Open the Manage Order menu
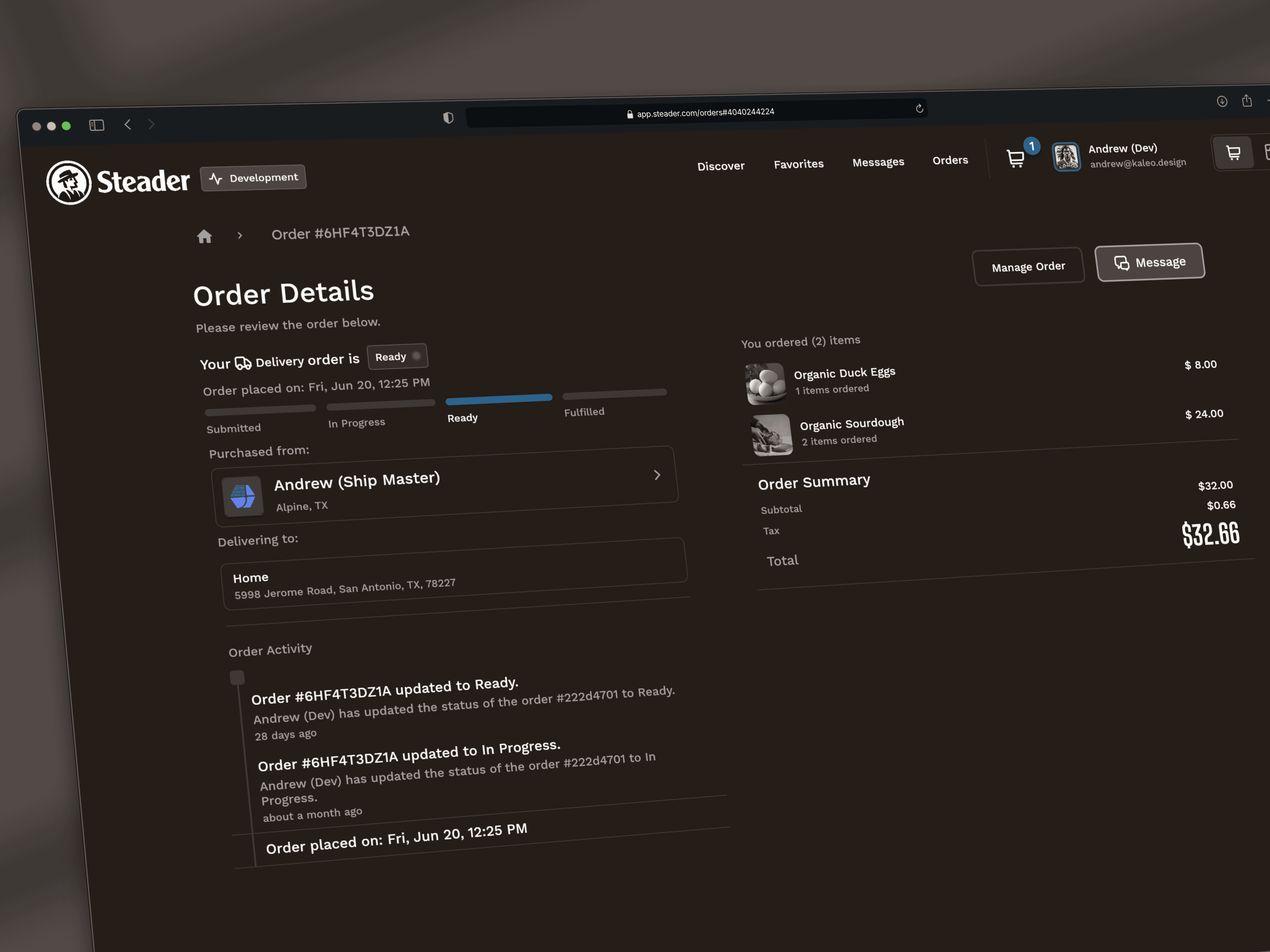The image size is (1270, 952). pyautogui.click(x=1028, y=267)
